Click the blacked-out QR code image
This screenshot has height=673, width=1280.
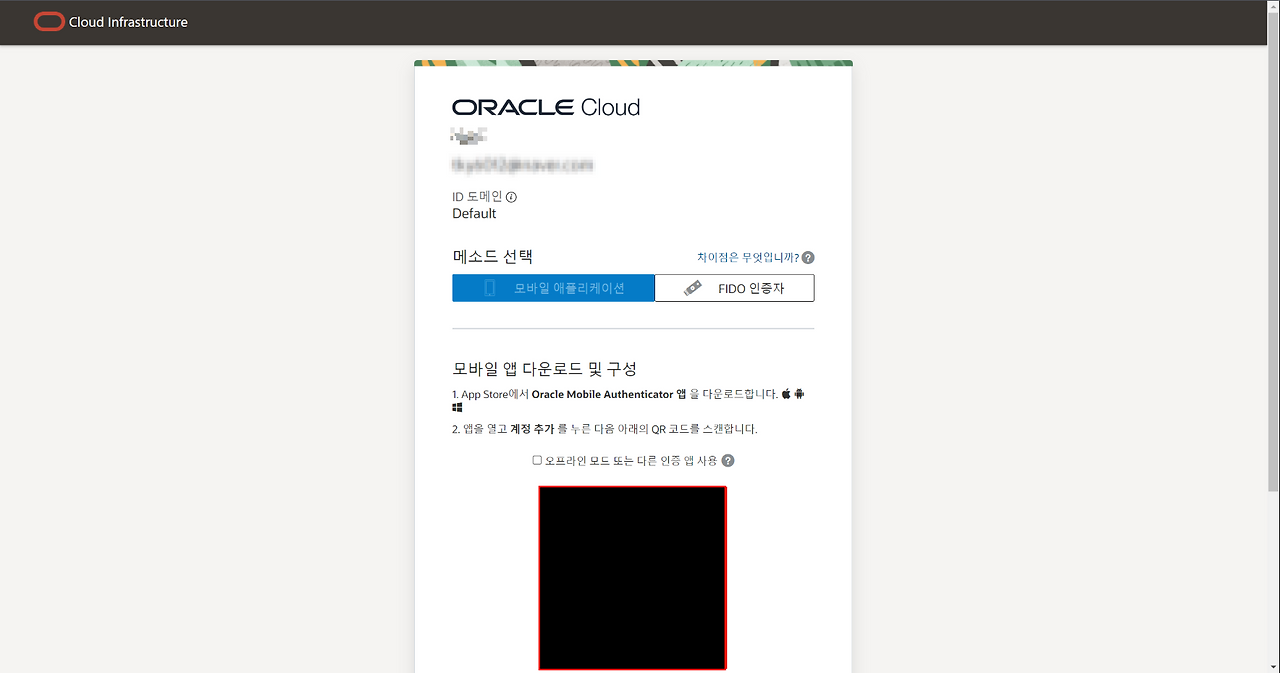[x=632, y=578]
